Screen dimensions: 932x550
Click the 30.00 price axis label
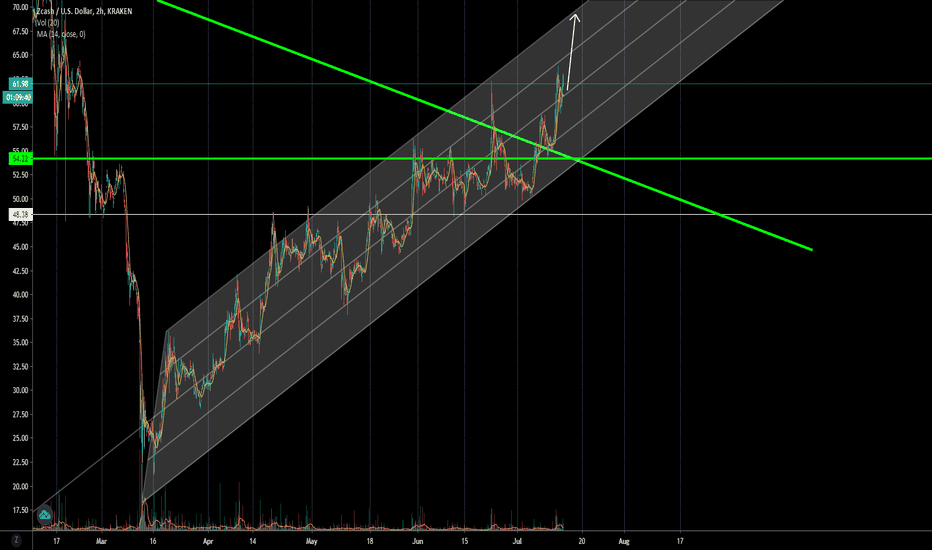(21, 391)
